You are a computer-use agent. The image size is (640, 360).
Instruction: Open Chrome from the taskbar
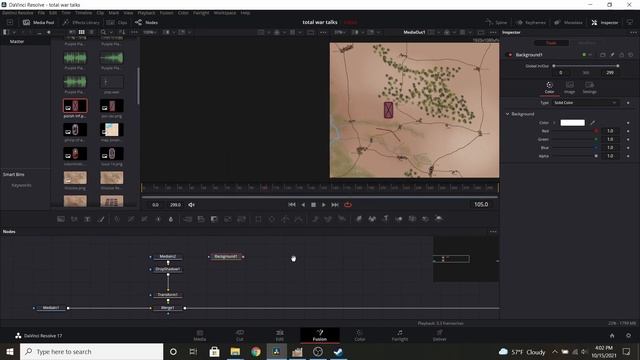pos(256,351)
